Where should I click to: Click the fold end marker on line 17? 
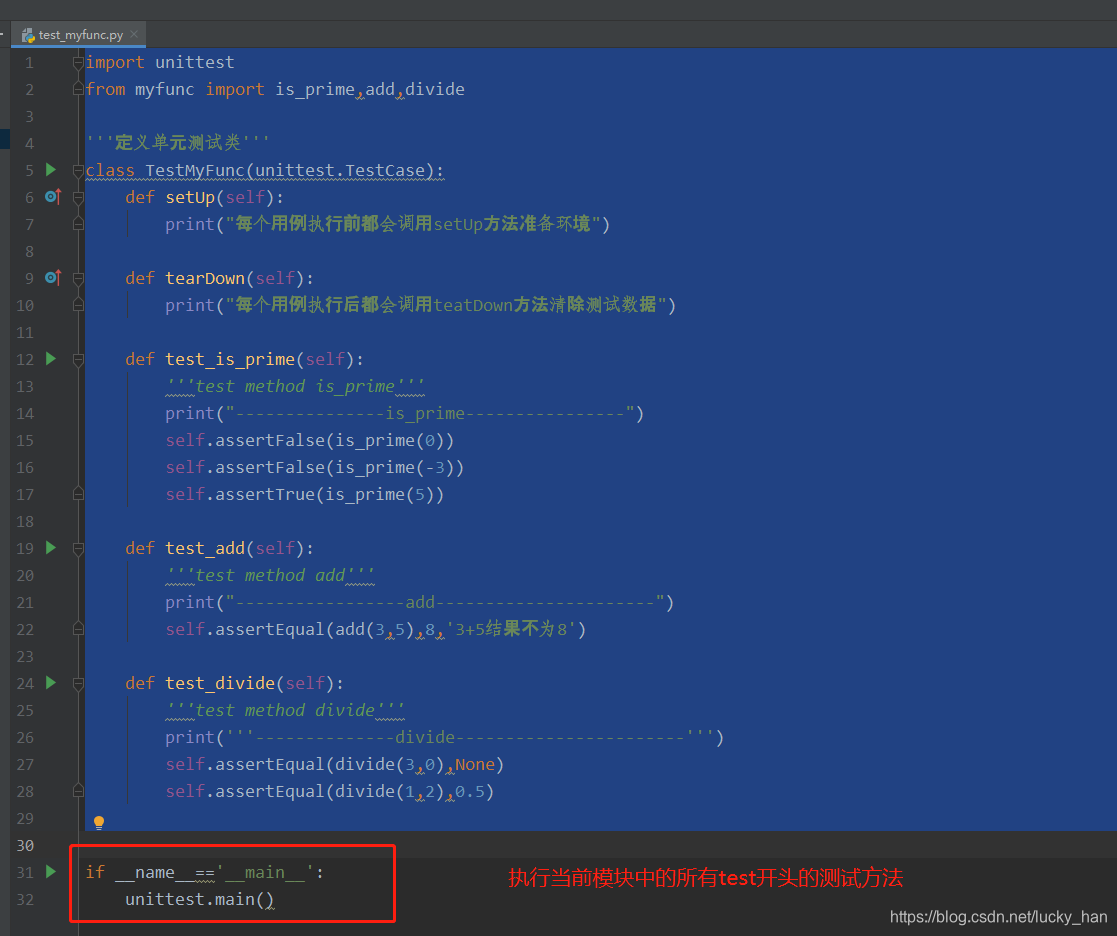click(x=78, y=493)
